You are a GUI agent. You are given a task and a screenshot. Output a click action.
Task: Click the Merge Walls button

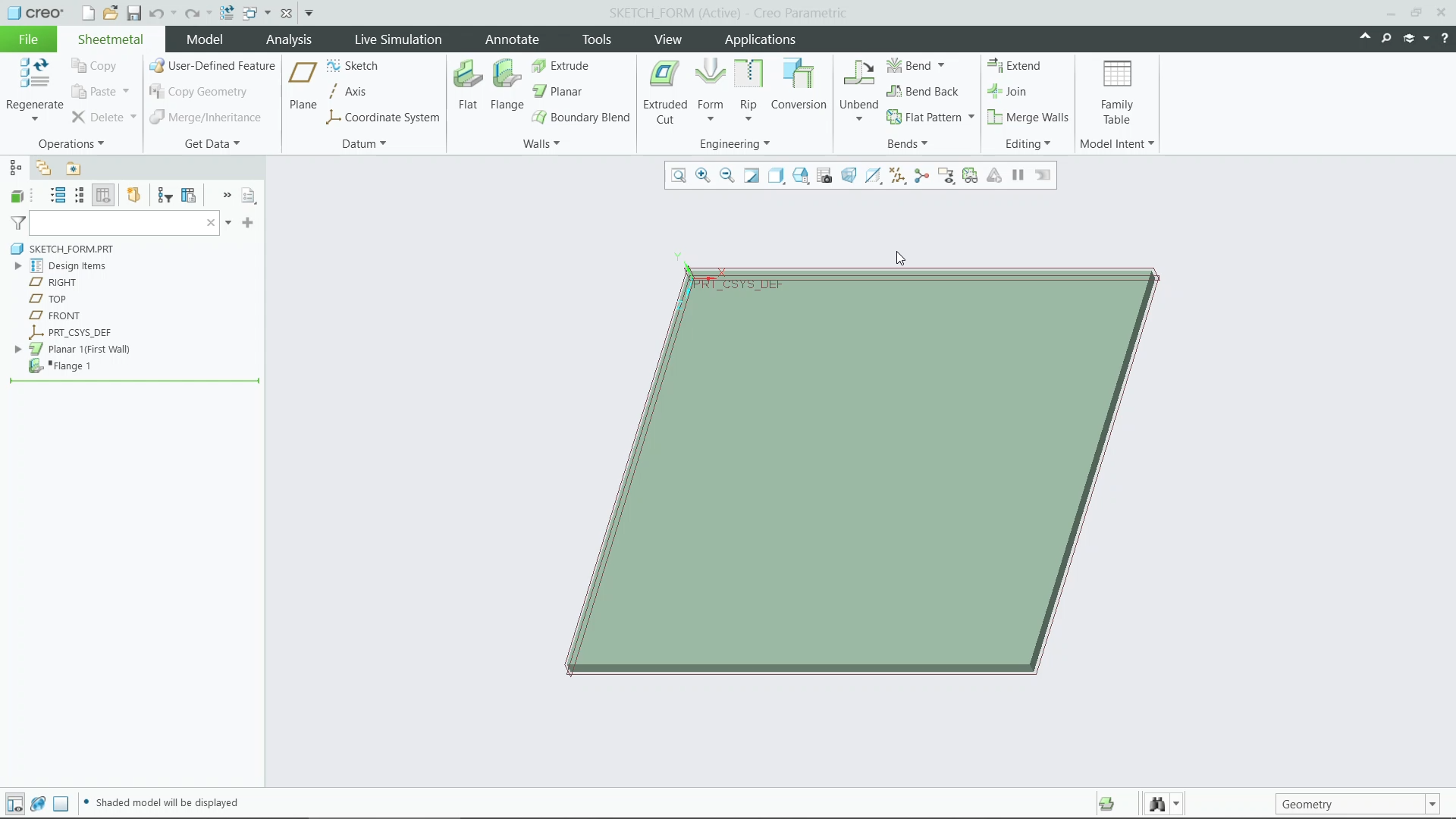(x=1028, y=118)
